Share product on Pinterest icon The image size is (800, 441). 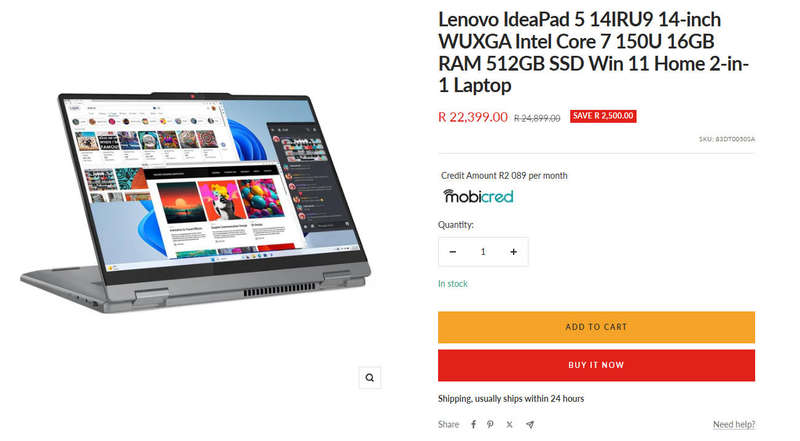point(490,424)
